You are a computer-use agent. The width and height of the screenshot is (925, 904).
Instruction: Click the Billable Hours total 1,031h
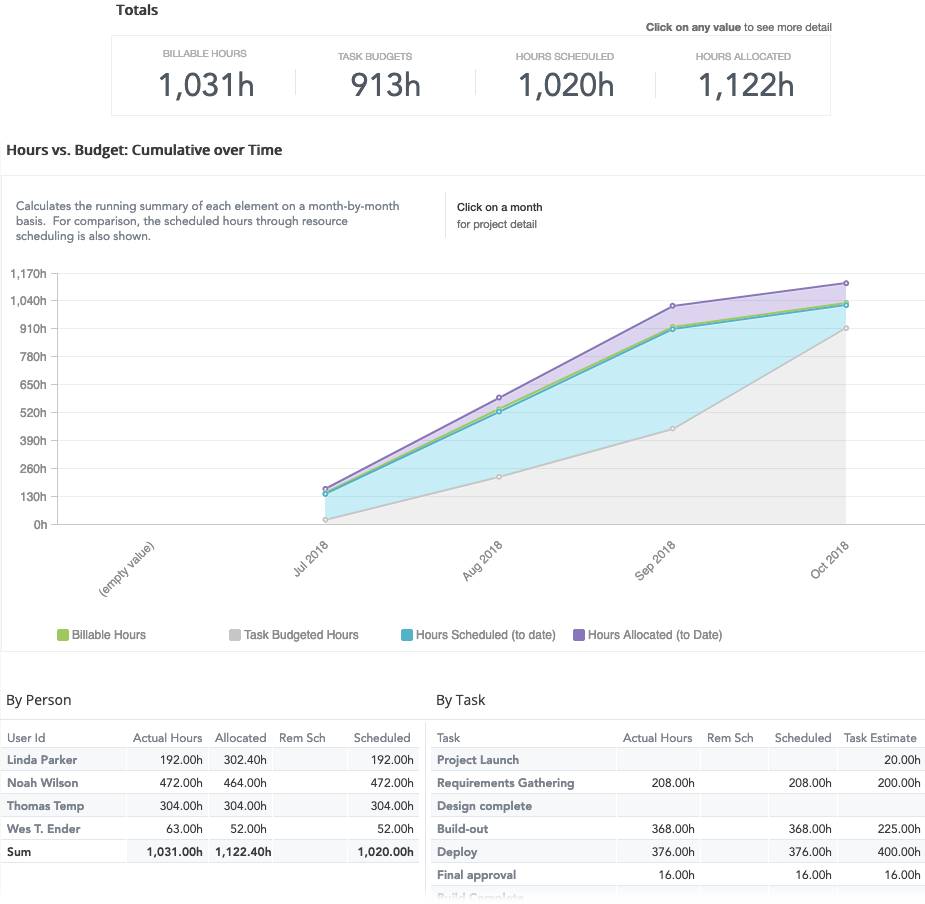206,86
